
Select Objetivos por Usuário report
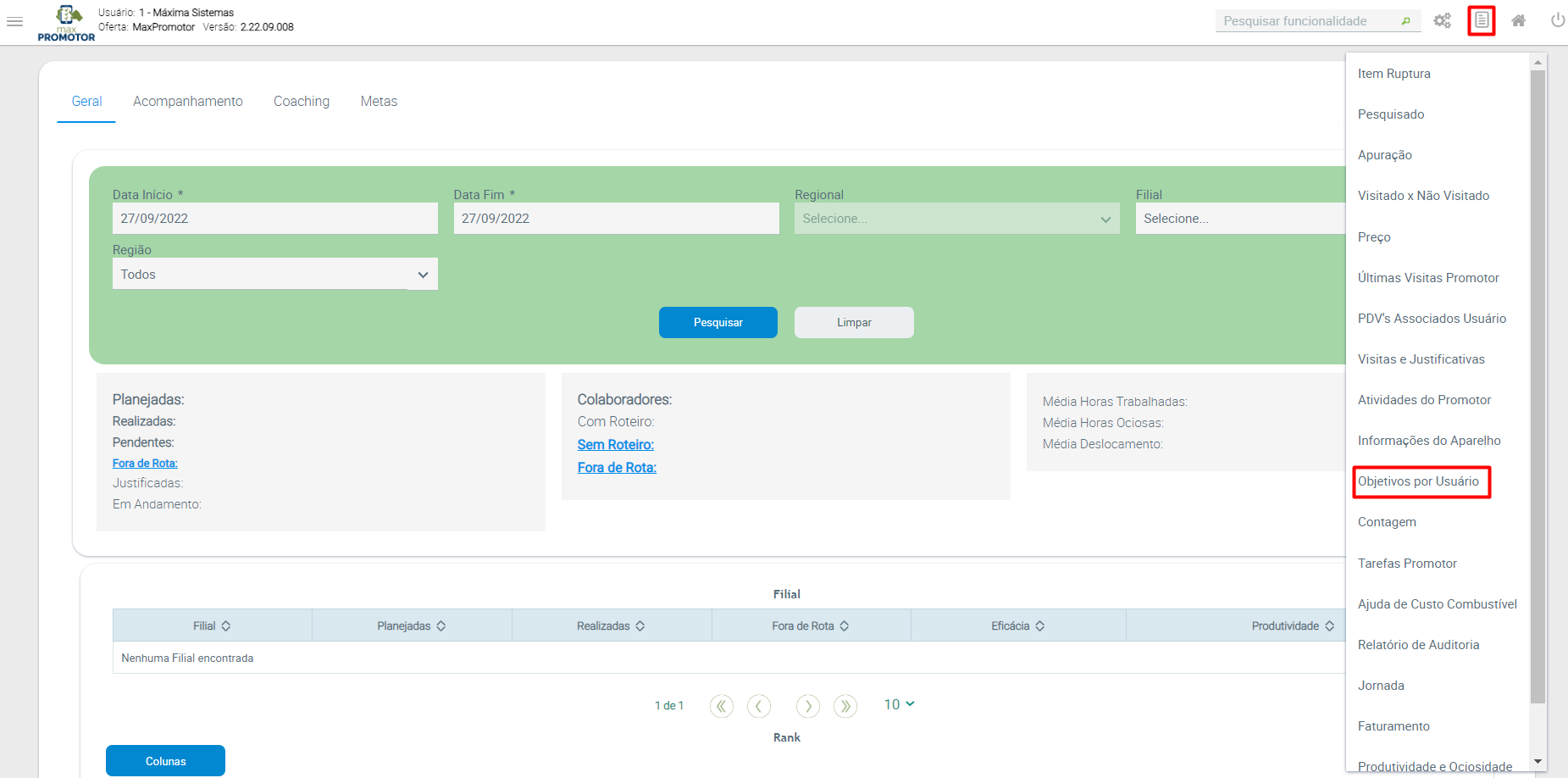click(1419, 481)
